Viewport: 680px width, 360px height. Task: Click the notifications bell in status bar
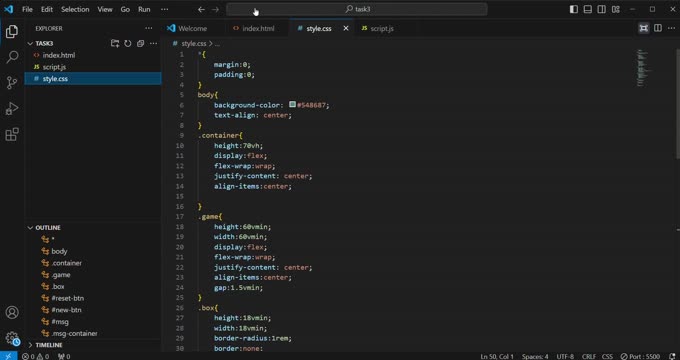click(x=672, y=357)
